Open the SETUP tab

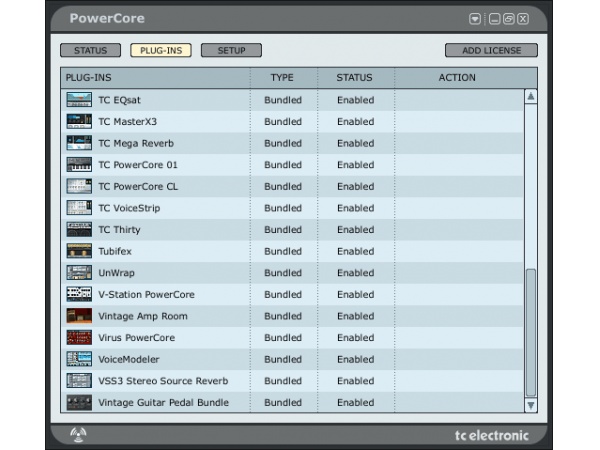click(x=232, y=50)
